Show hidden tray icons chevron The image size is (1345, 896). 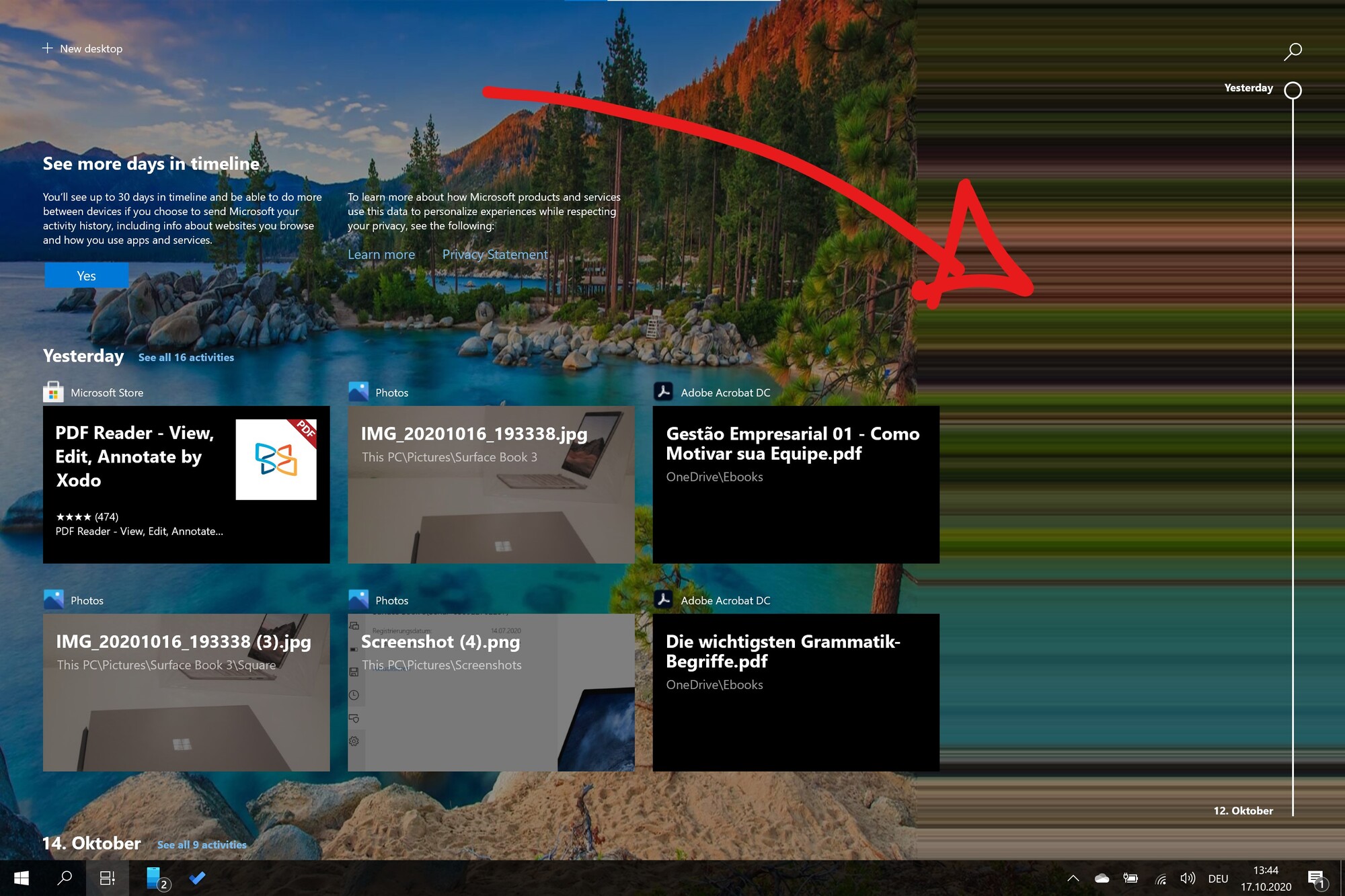pyautogui.click(x=1073, y=879)
